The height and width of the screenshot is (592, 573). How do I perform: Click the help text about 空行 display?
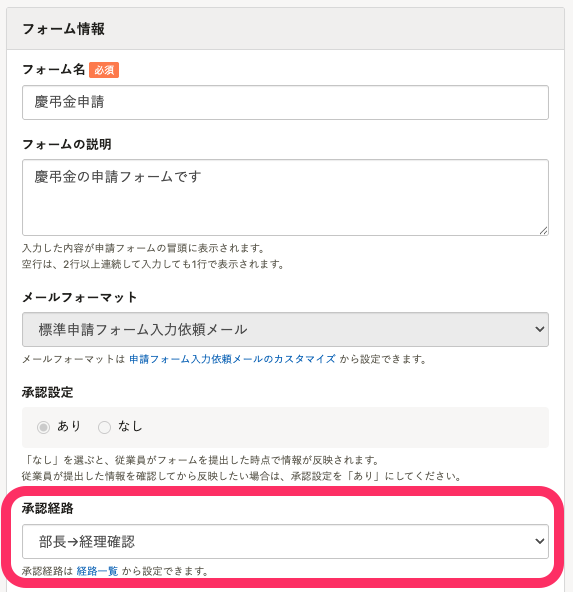point(153,264)
